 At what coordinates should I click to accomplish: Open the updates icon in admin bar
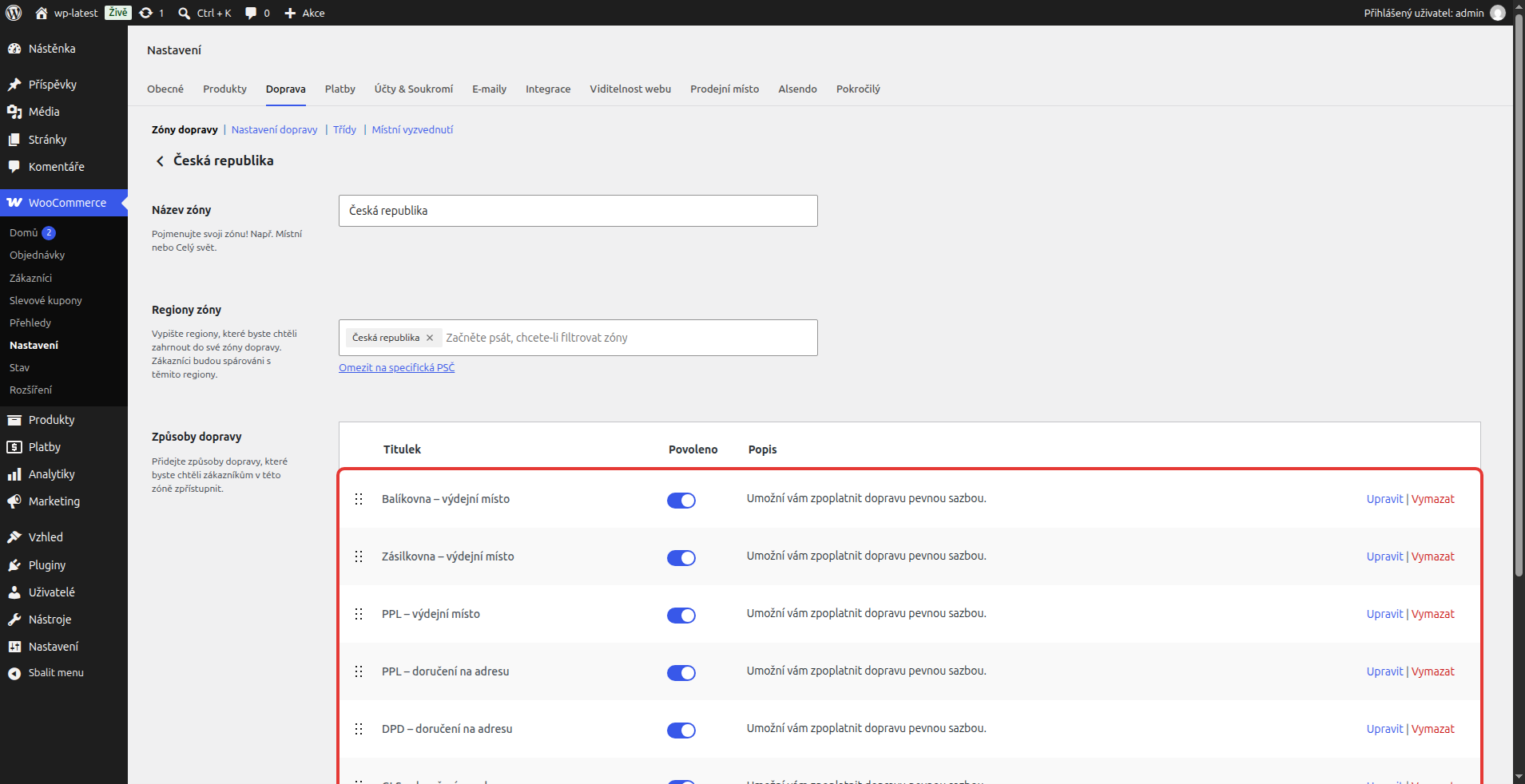151,13
